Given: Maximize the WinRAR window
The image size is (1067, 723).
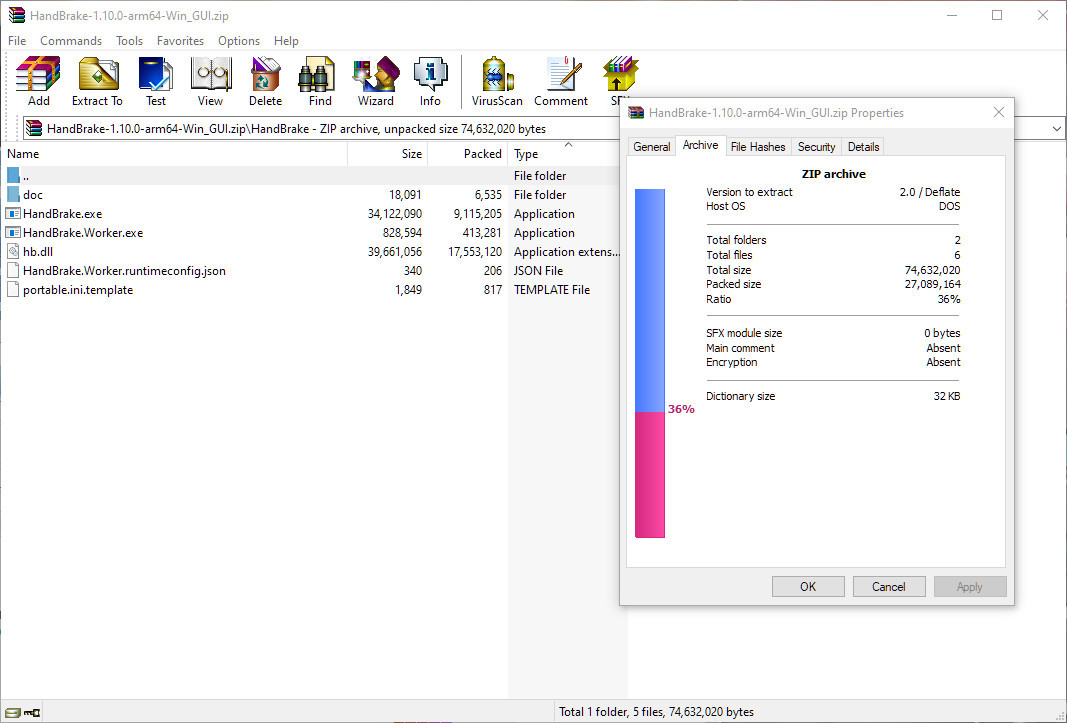Looking at the screenshot, I should click(x=997, y=15).
